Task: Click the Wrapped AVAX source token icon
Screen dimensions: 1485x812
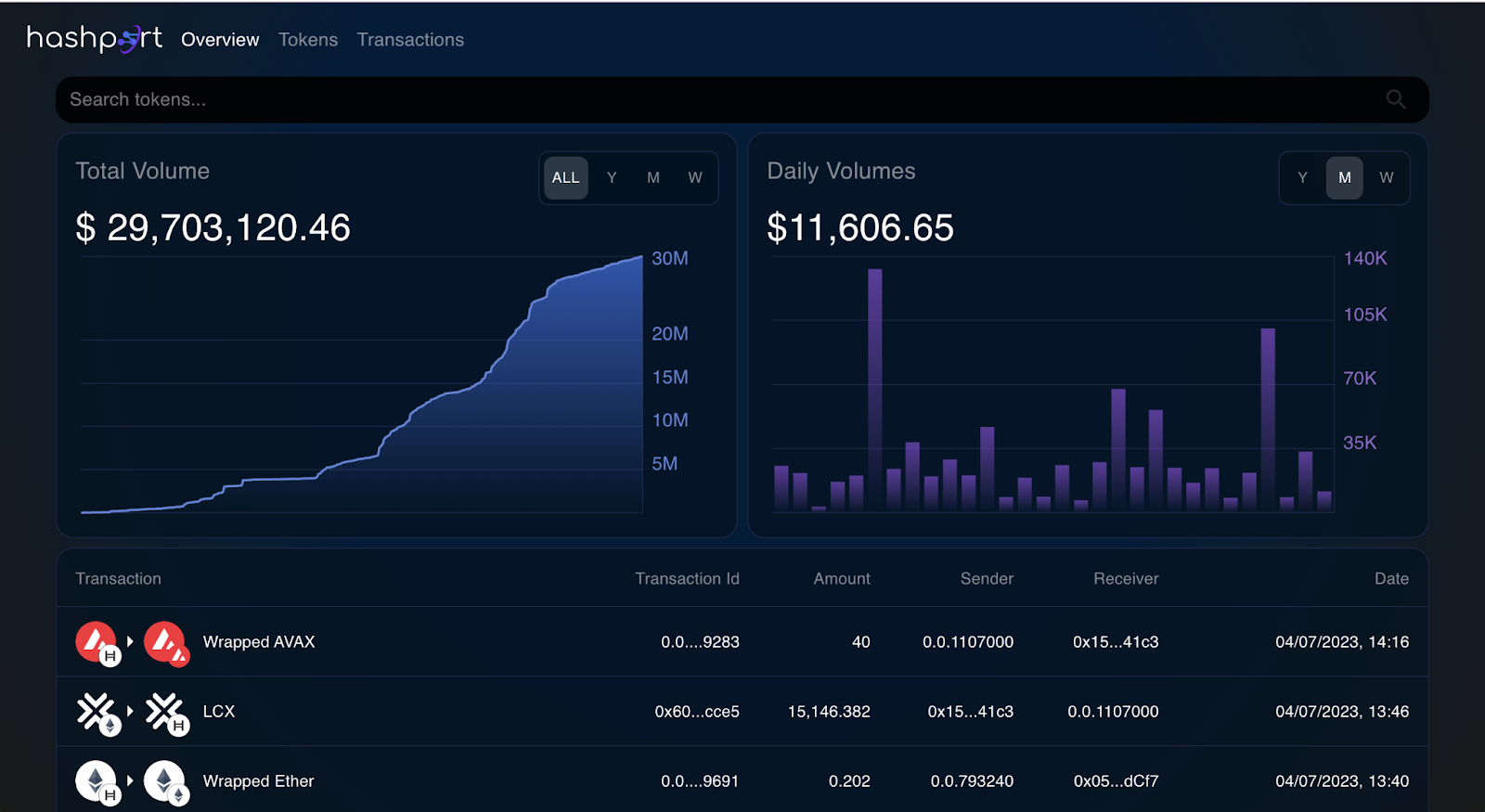Action: 96,641
